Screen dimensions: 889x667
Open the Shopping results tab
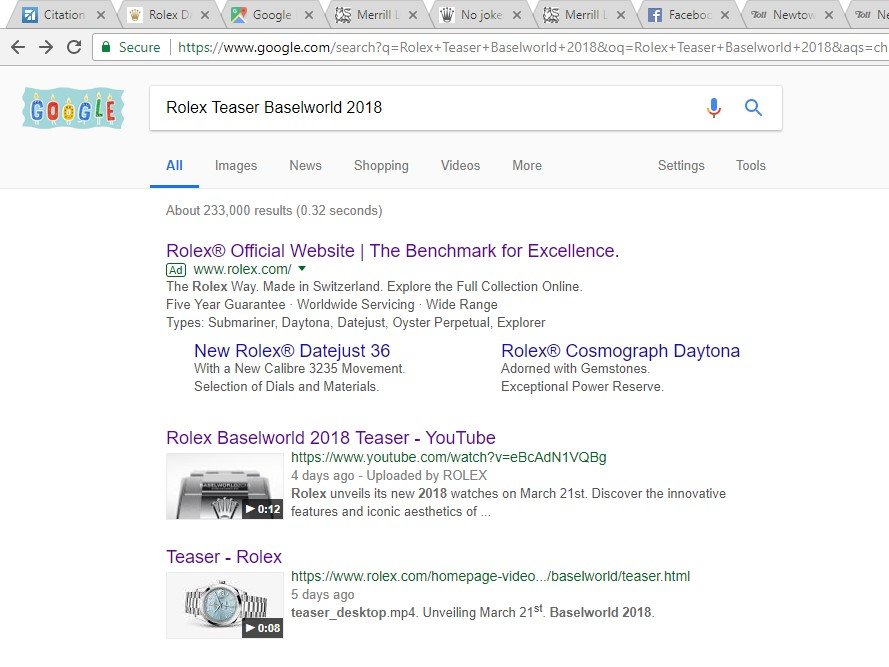click(381, 166)
